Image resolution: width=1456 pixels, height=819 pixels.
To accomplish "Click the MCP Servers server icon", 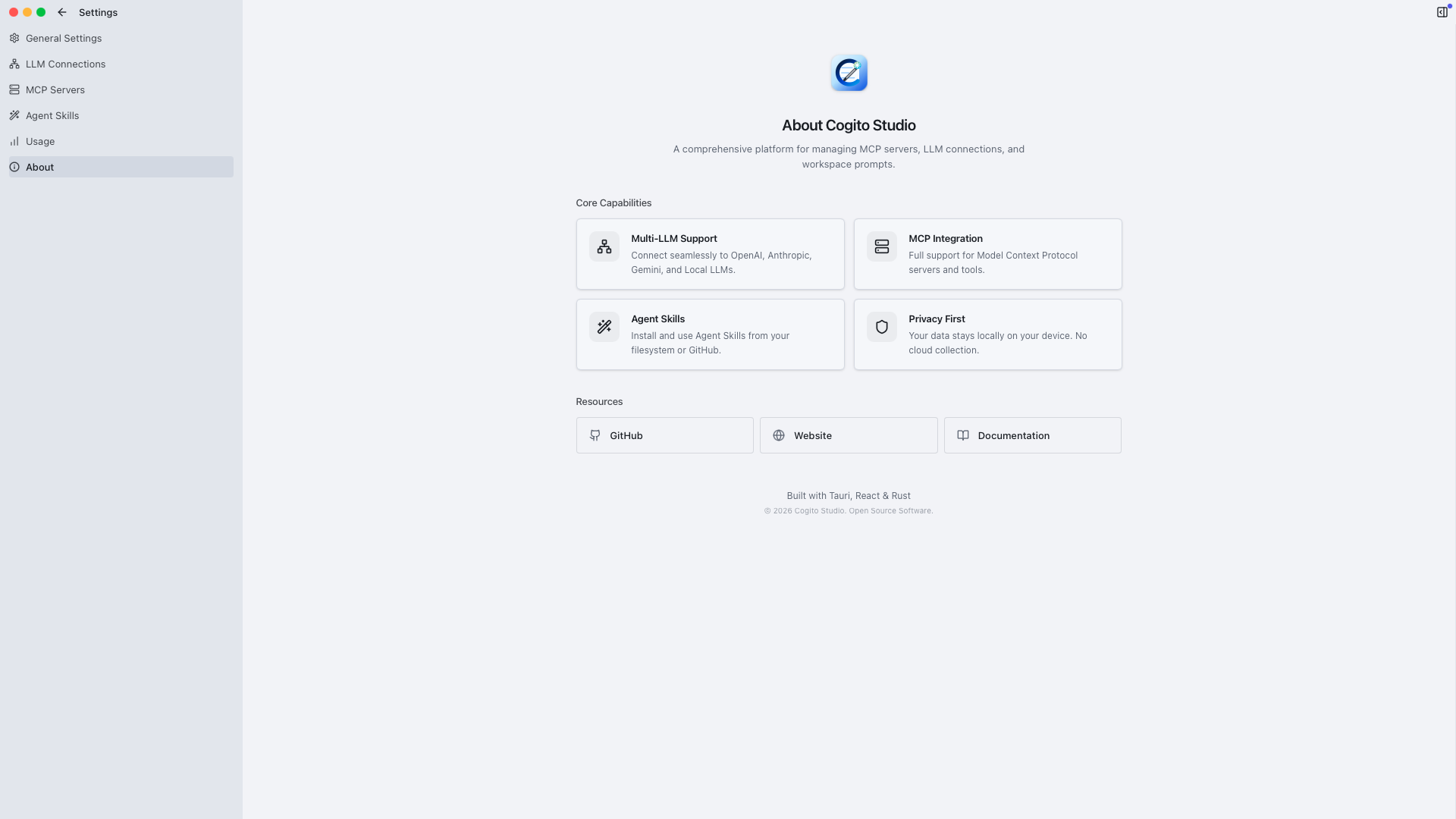I will pyautogui.click(x=14, y=89).
